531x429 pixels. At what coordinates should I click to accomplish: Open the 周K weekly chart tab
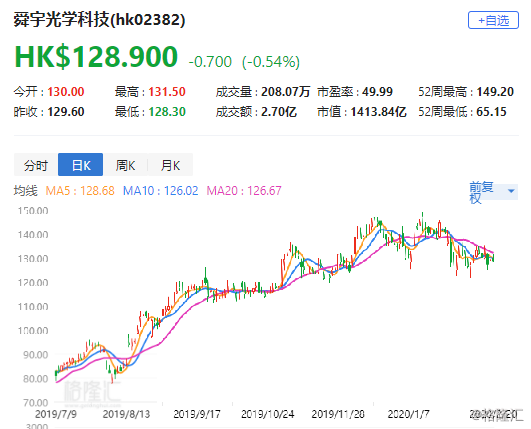pos(125,165)
